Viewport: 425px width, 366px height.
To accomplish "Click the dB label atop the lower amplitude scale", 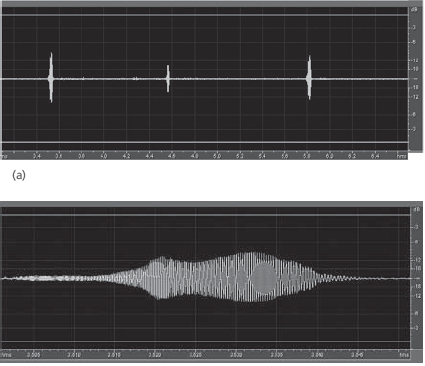I will [x=417, y=210].
